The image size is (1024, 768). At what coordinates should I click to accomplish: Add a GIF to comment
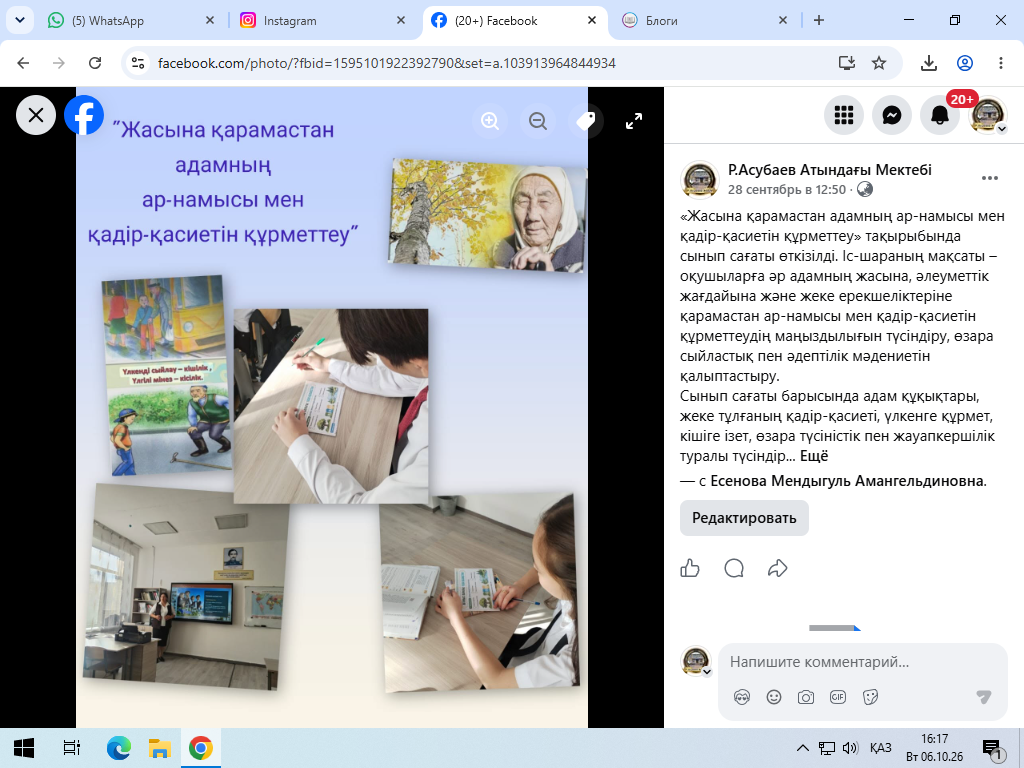point(838,697)
